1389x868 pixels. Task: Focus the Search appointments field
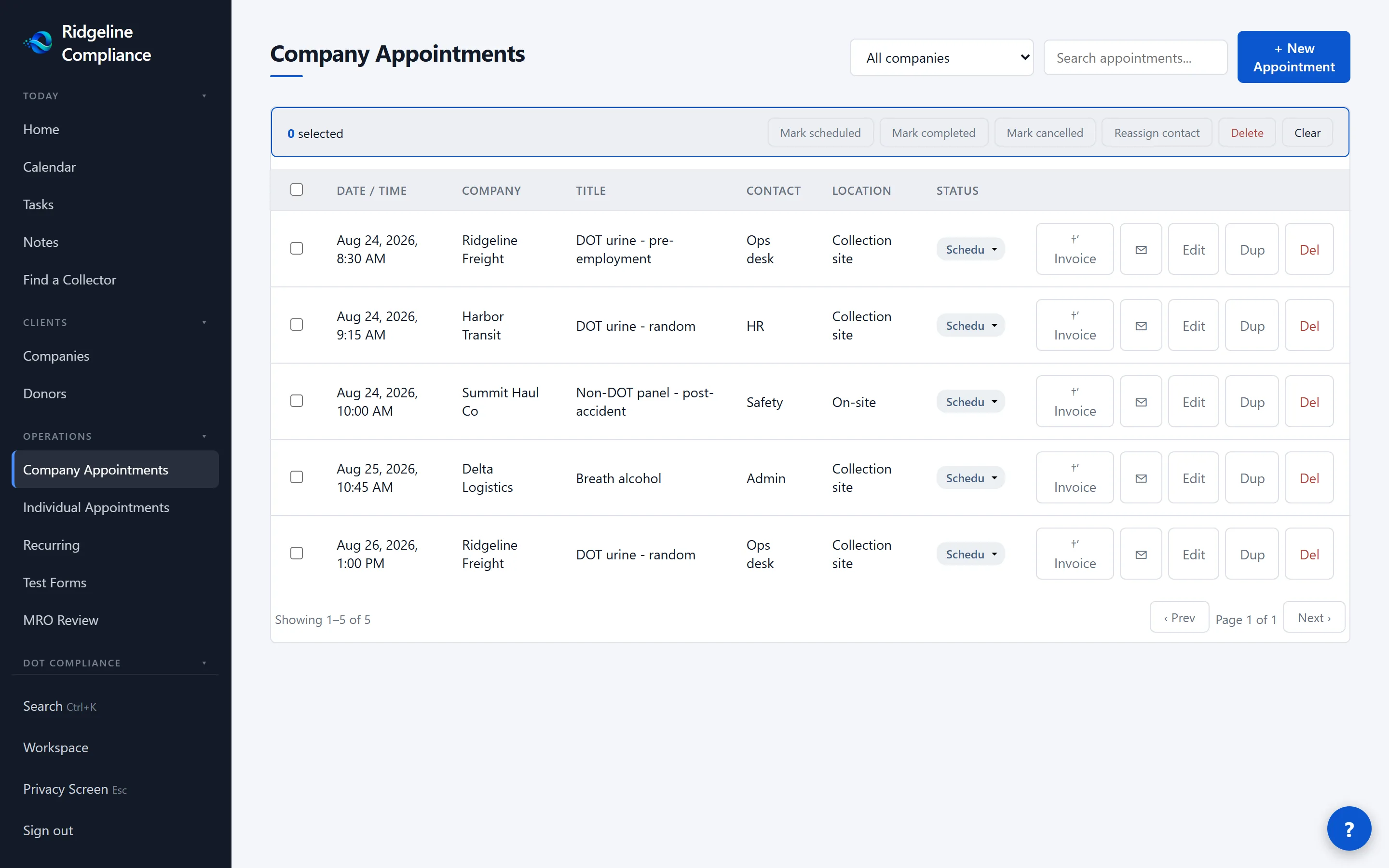tap(1135, 57)
